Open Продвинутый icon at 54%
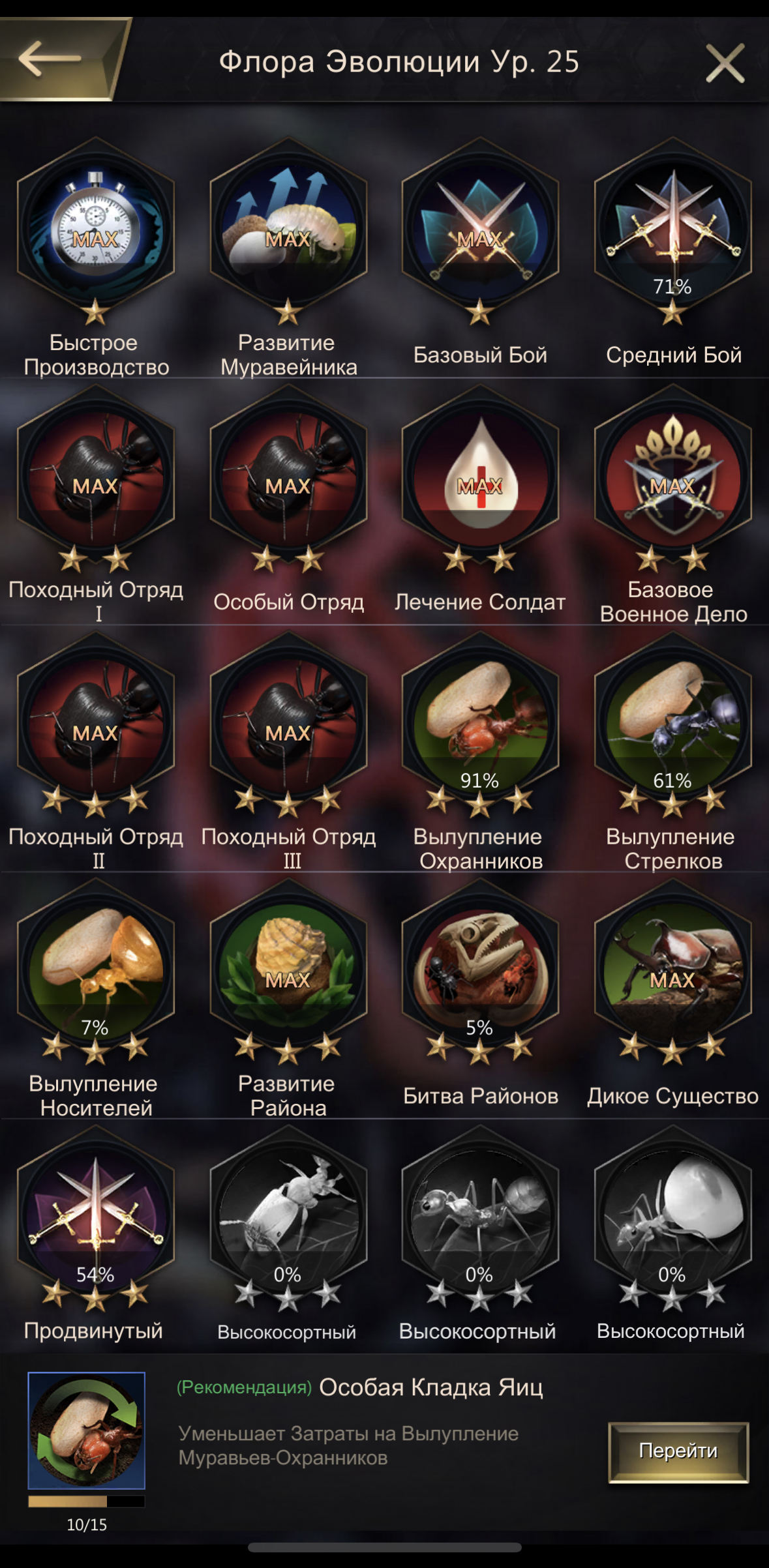 pyautogui.click(x=95, y=1214)
